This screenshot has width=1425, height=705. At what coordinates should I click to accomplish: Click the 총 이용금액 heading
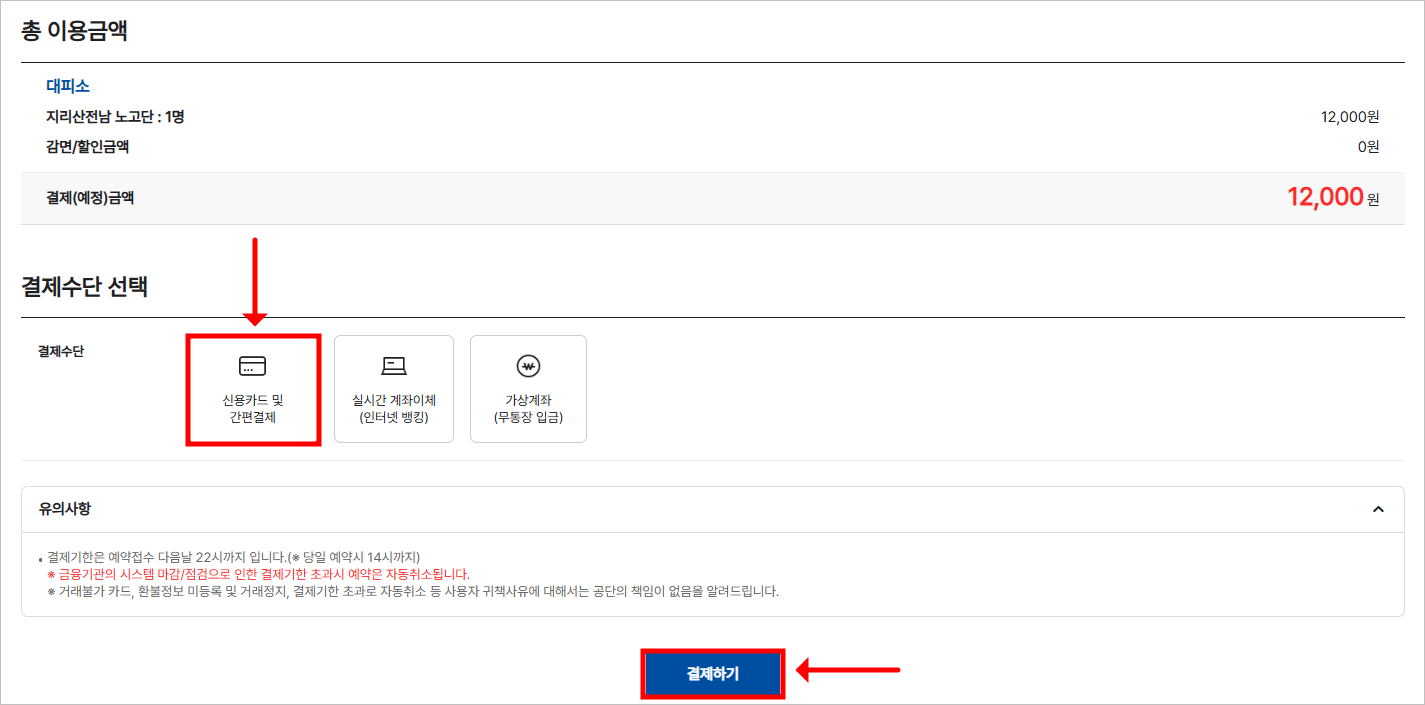coord(75,31)
